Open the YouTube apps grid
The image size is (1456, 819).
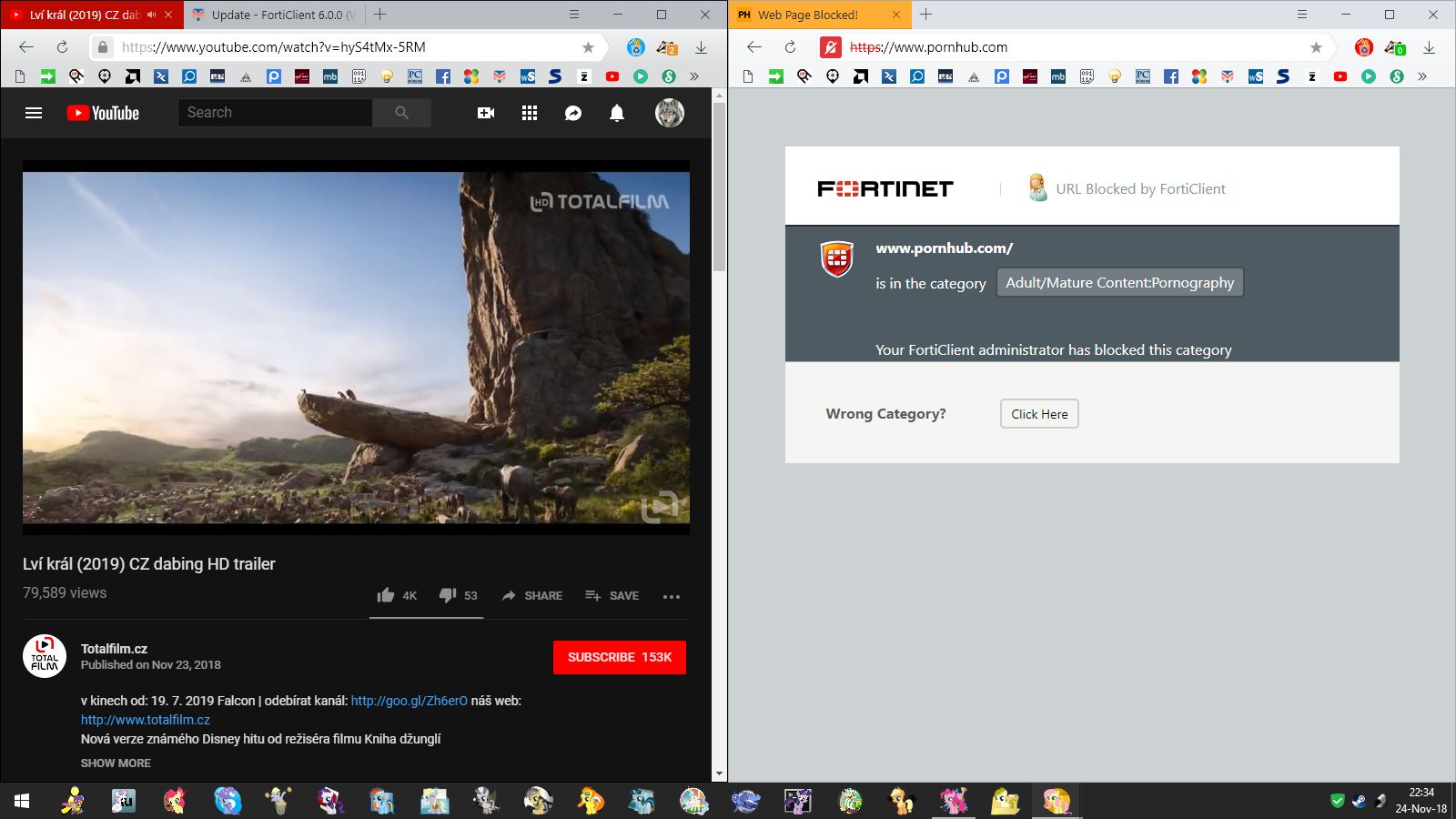click(x=530, y=113)
